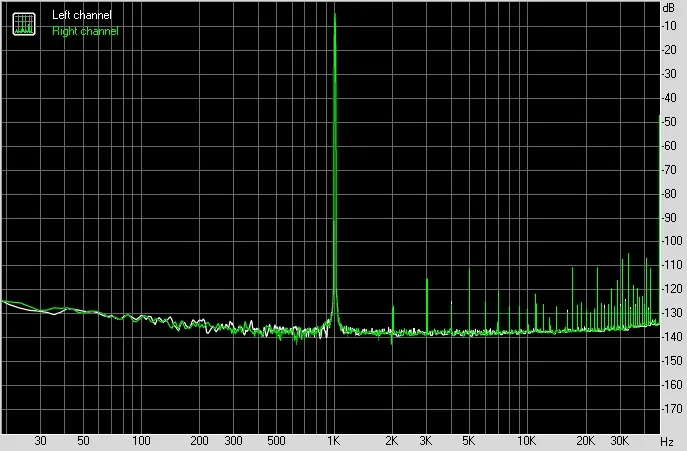Click the 10K frequency axis label

coord(526,440)
